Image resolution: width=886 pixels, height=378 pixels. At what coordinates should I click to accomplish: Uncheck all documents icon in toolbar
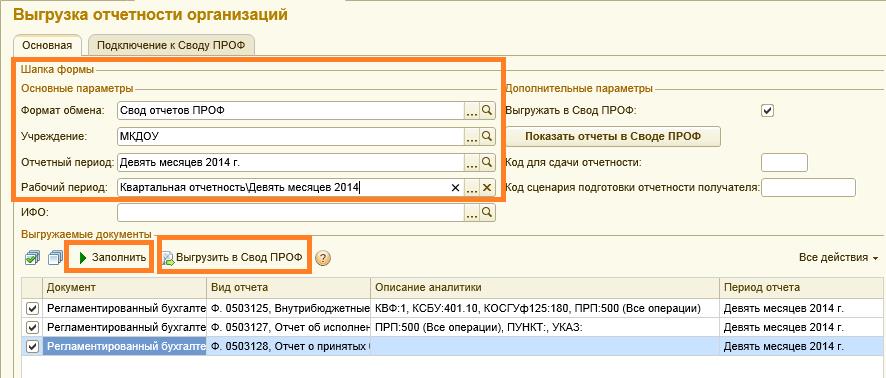[55, 258]
